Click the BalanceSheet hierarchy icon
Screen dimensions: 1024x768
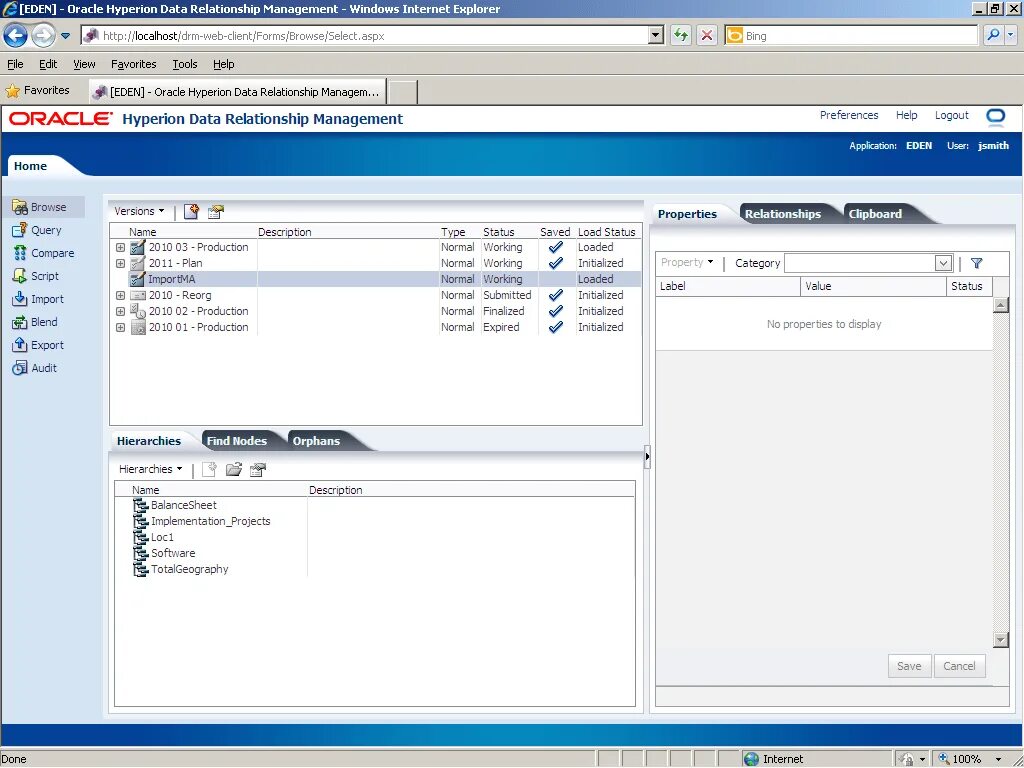[x=140, y=505]
